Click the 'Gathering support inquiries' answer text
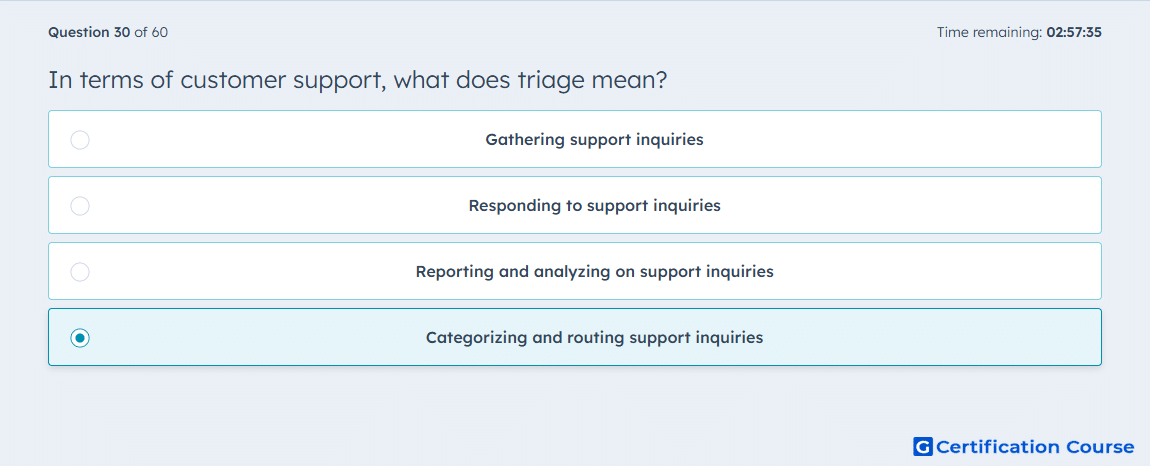The width and height of the screenshot is (1150, 466). 594,139
